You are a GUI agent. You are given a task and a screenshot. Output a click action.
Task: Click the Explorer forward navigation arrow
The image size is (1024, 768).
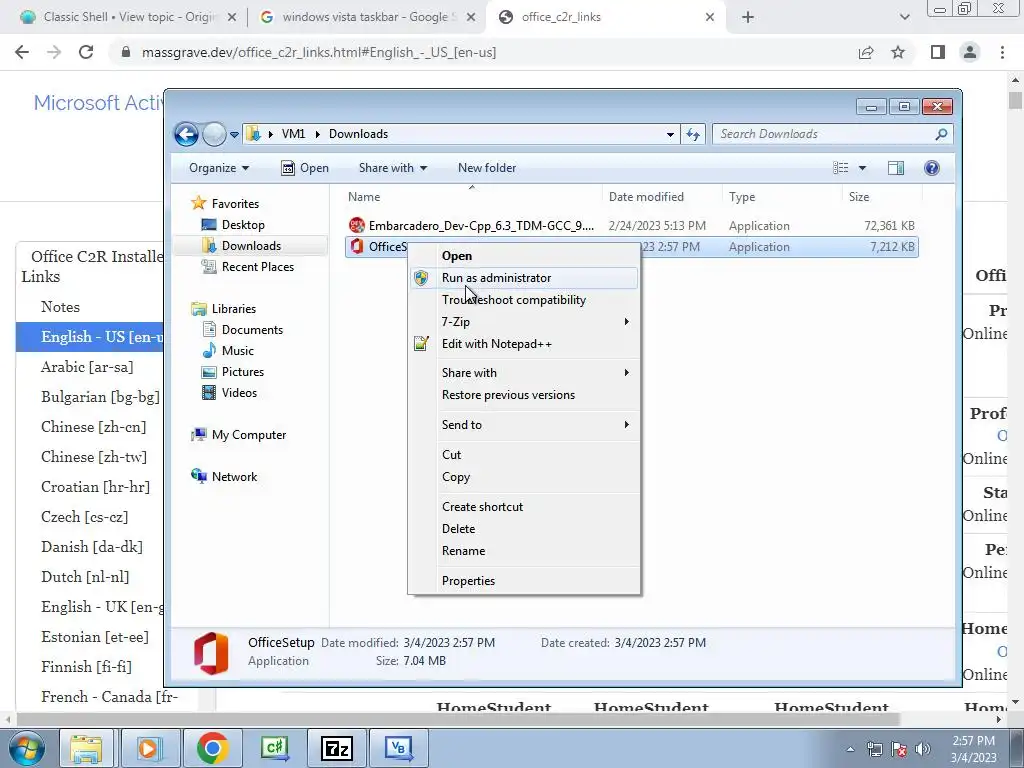pos(214,135)
